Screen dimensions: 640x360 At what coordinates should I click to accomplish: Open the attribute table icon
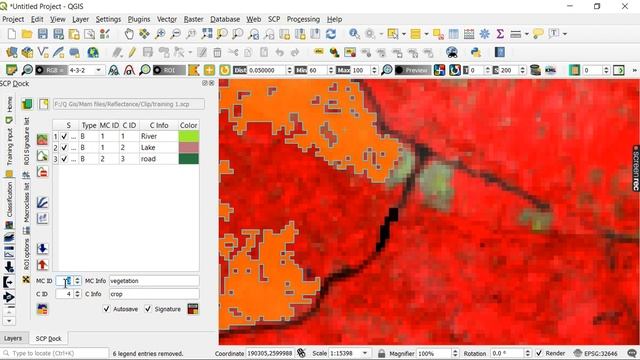click(x=453, y=34)
